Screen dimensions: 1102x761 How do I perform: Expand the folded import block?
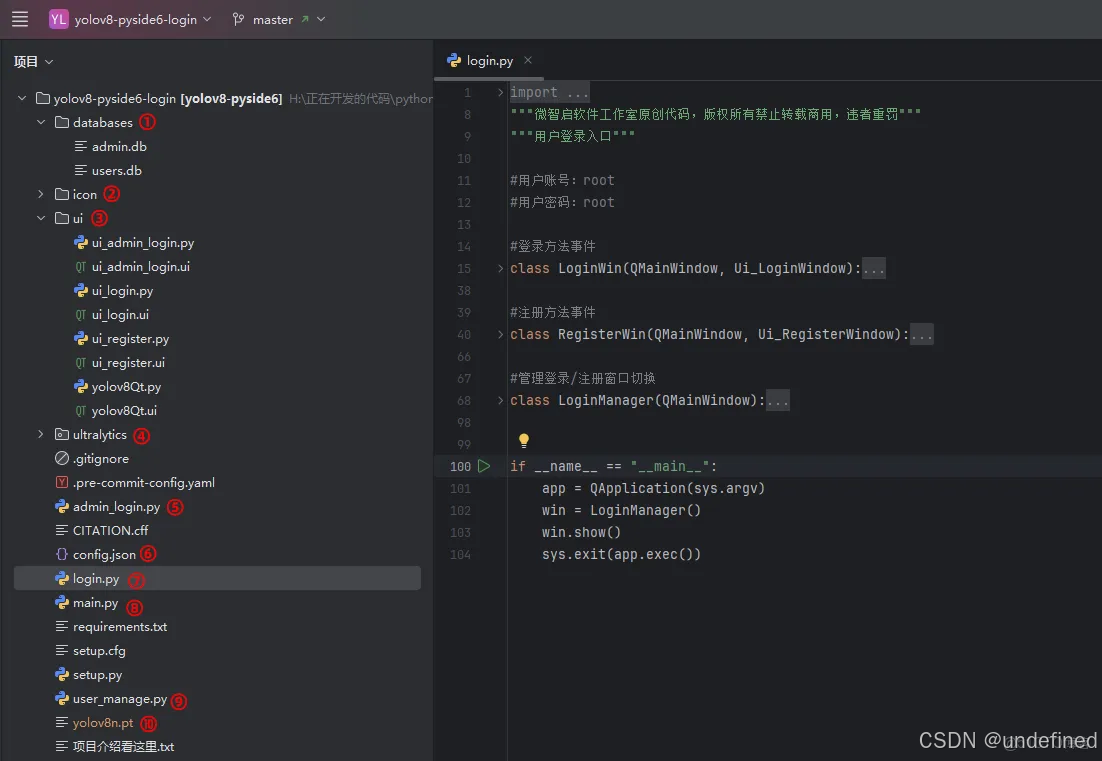(500, 92)
